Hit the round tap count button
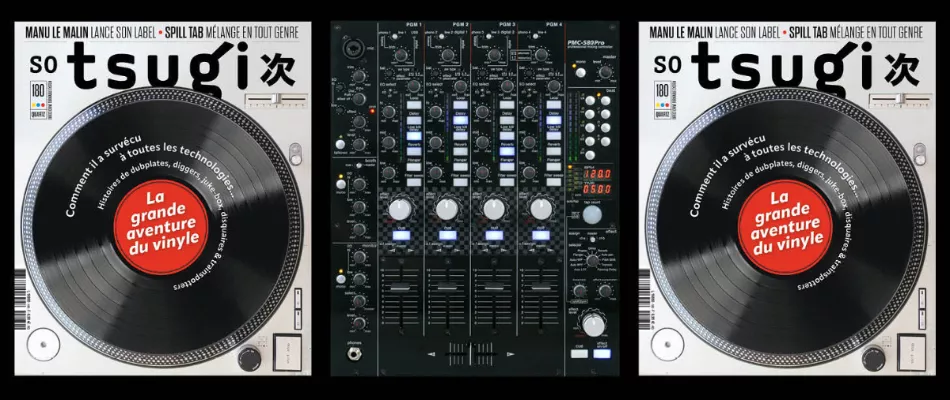This screenshot has height=400, width=950. click(593, 213)
